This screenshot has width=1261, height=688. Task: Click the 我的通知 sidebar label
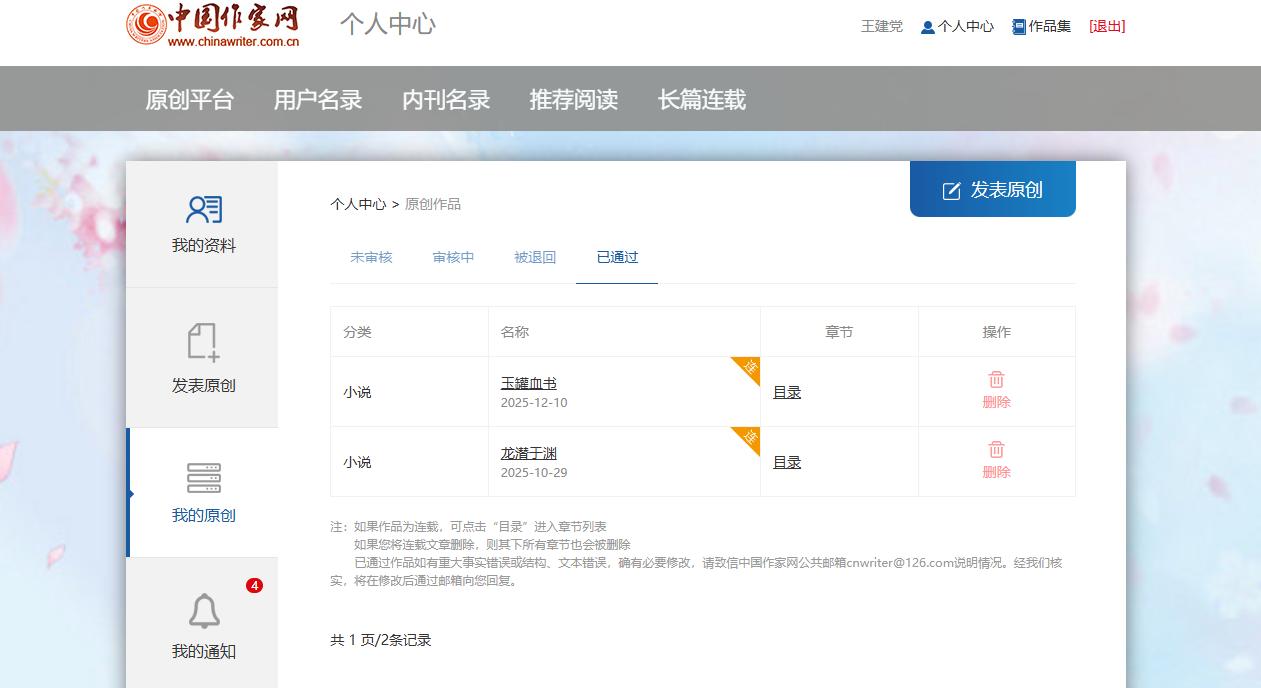pos(204,652)
